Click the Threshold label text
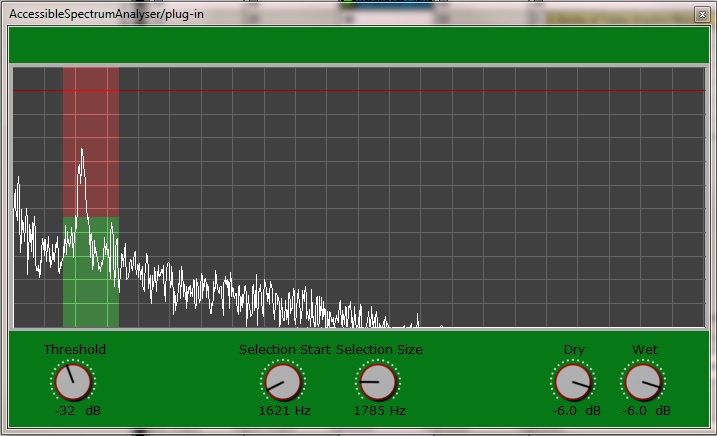The width and height of the screenshot is (717, 436). click(x=75, y=349)
